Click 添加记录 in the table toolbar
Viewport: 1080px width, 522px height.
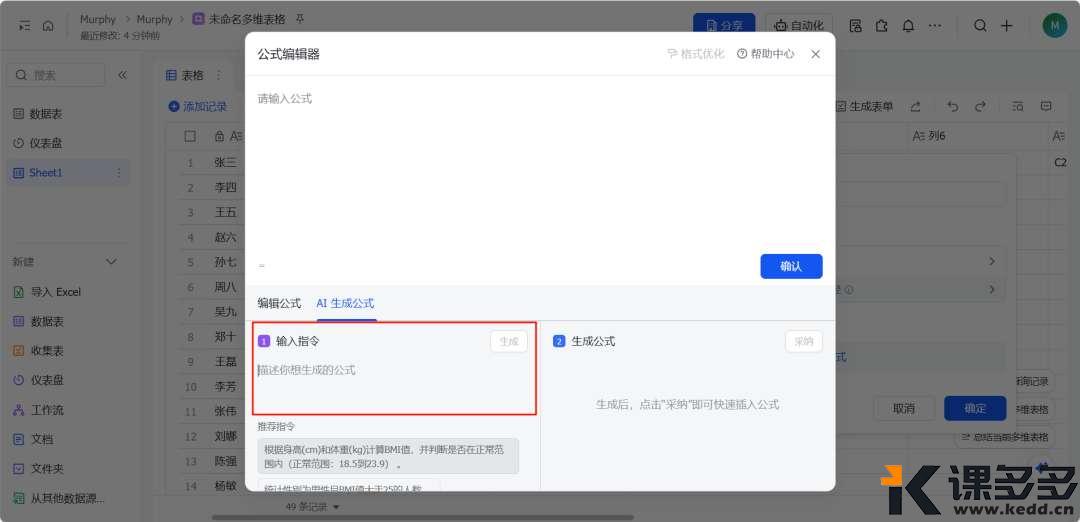click(x=198, y=107)
